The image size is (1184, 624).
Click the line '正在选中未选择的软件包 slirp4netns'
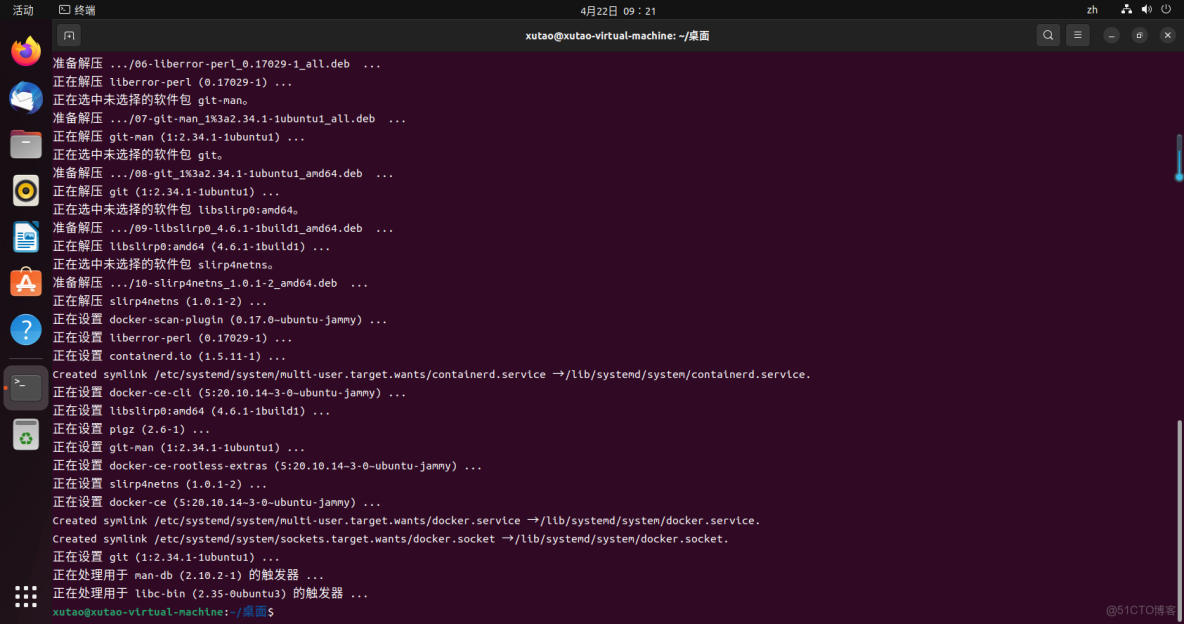[x=163, y=265]
